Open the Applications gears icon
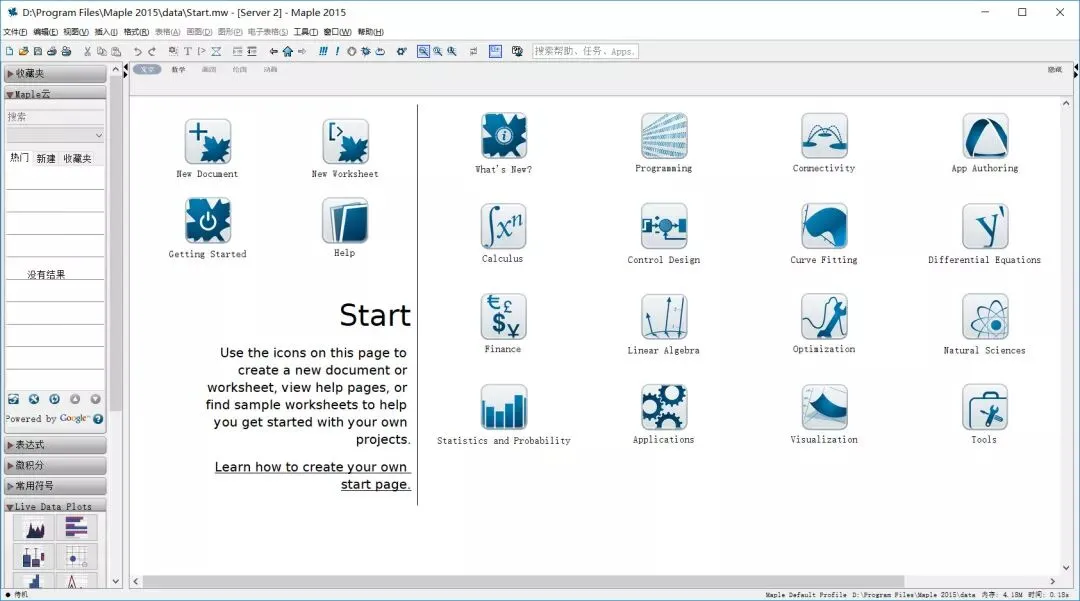 663,407
